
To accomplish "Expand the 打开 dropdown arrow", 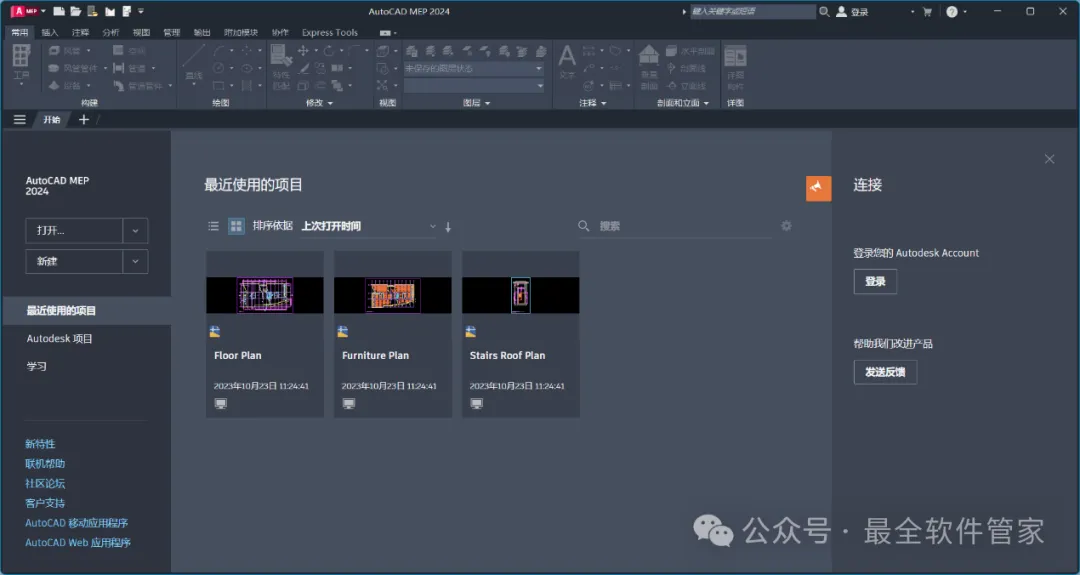I will pyautogui.click(x=135, y=231).
